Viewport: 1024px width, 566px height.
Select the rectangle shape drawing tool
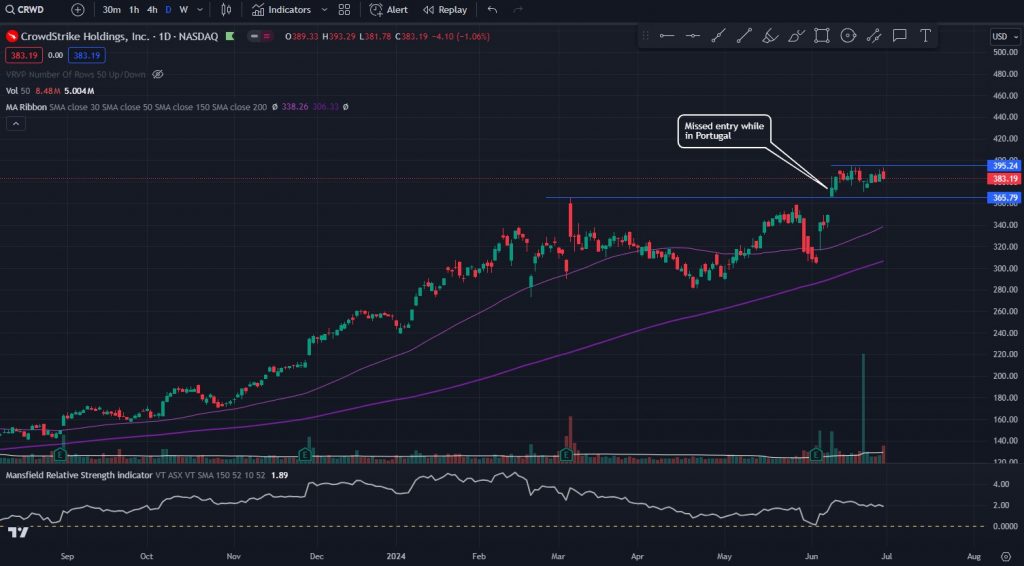[x=821, y=36]
